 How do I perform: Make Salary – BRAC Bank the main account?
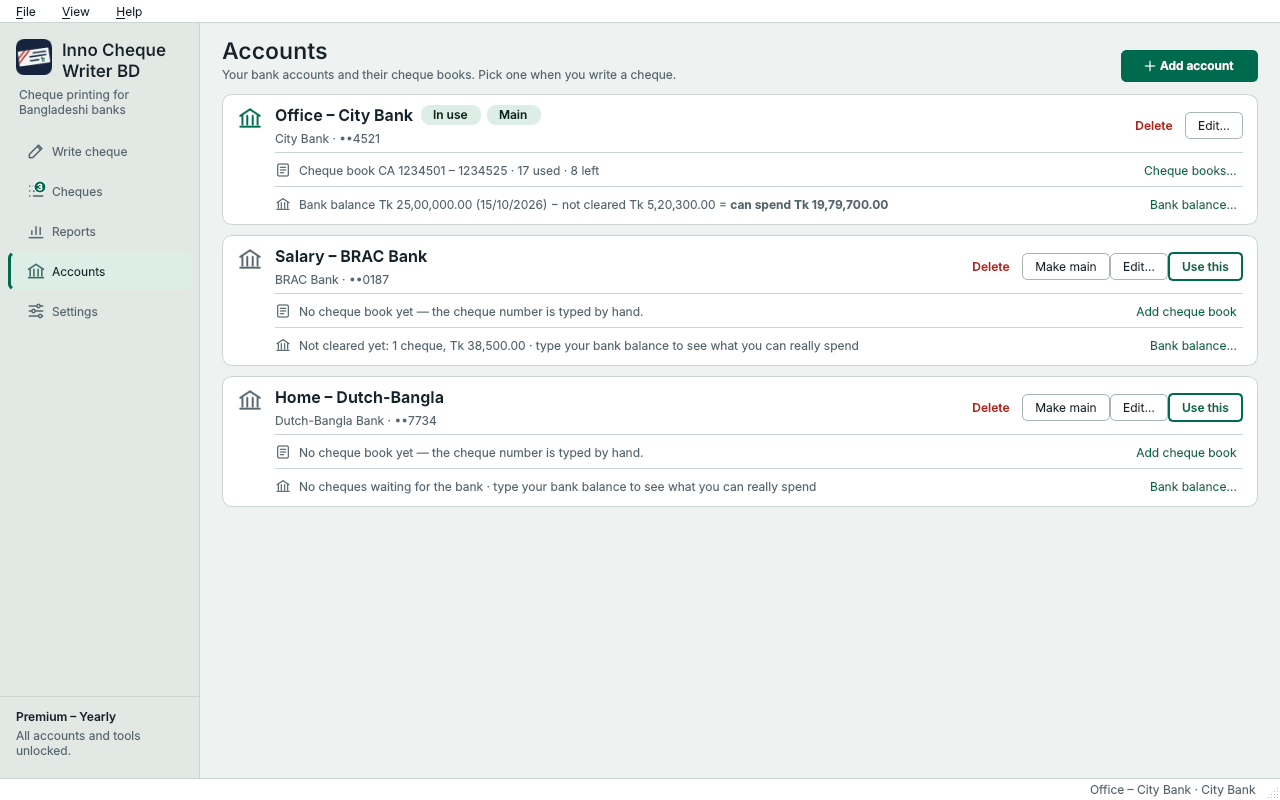pyautogui.click(x=1066, y=267)
